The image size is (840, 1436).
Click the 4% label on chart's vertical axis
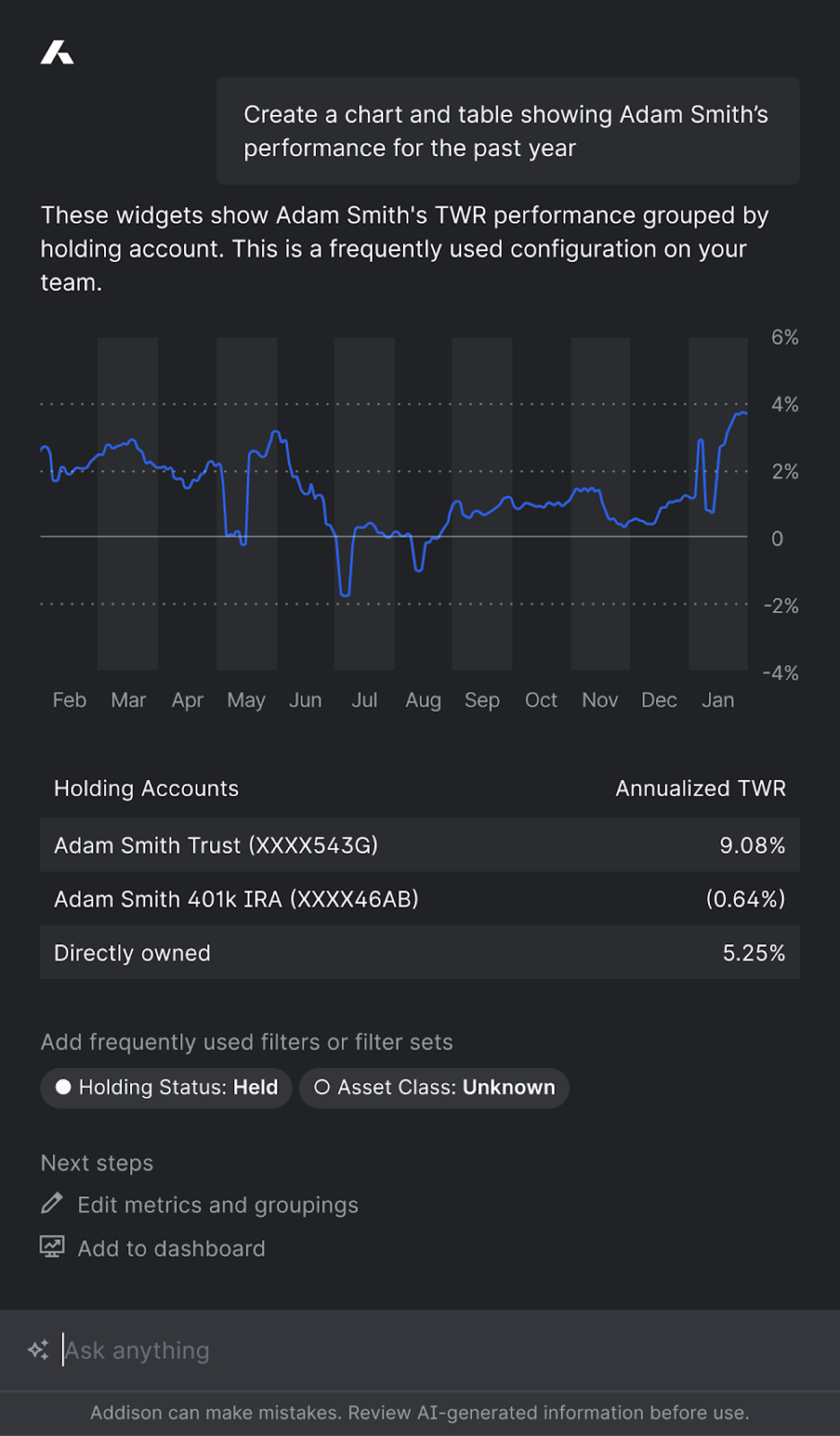[784, 404]
